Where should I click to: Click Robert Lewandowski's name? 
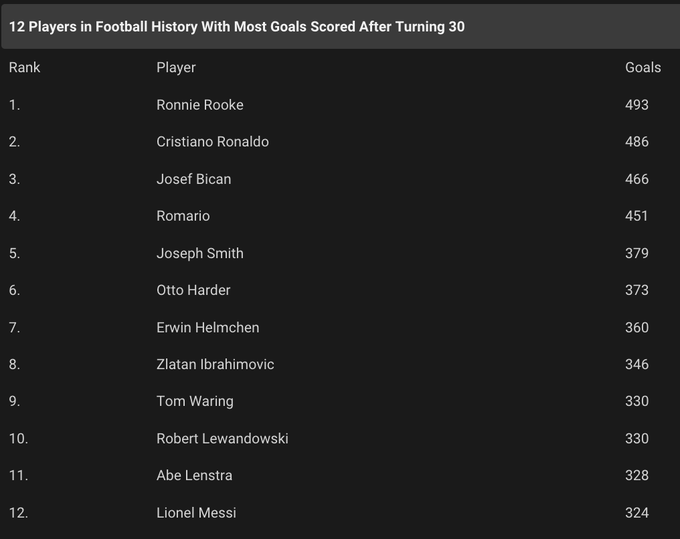(222, 438)
